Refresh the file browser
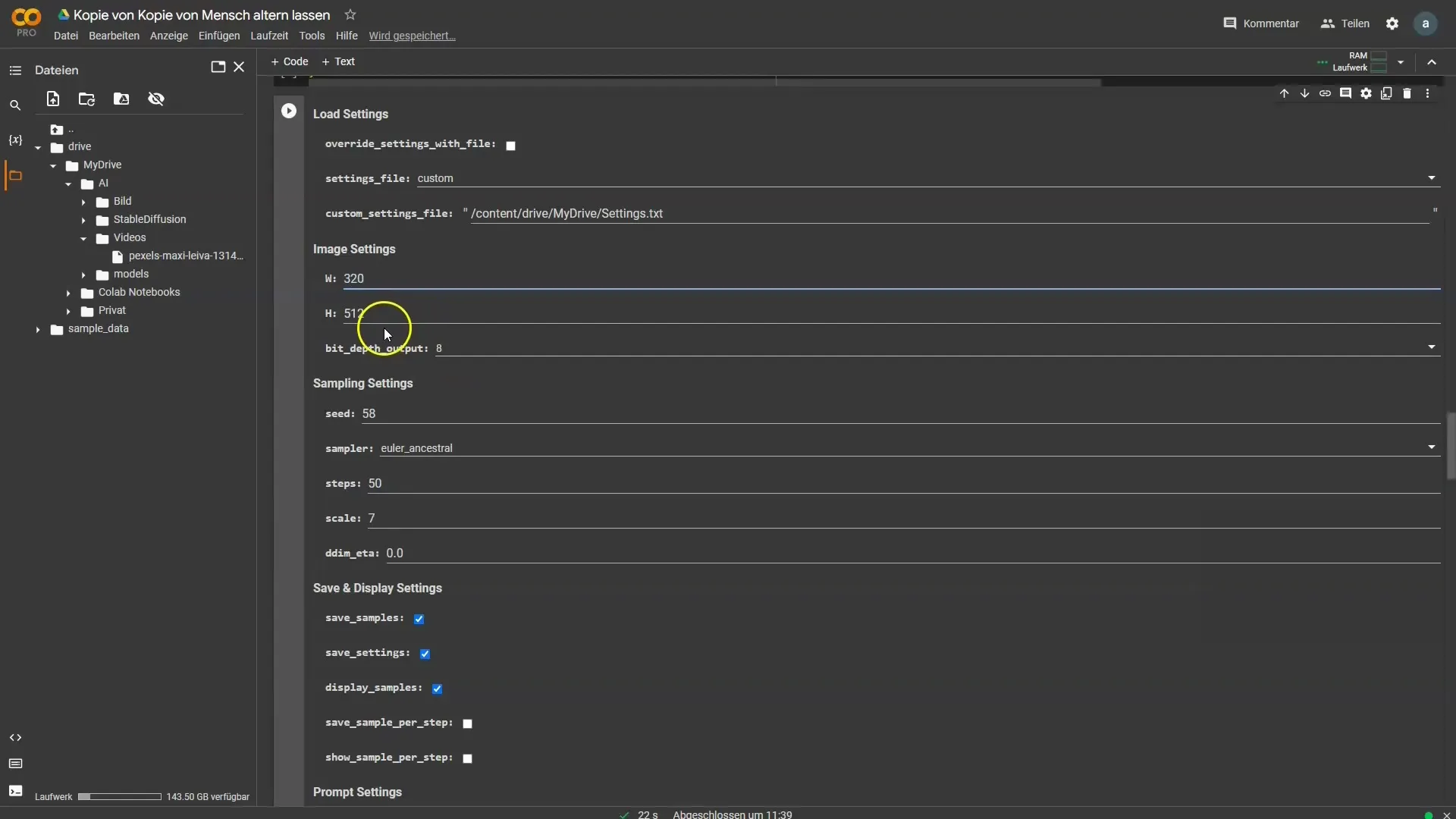 coord(87,99)
